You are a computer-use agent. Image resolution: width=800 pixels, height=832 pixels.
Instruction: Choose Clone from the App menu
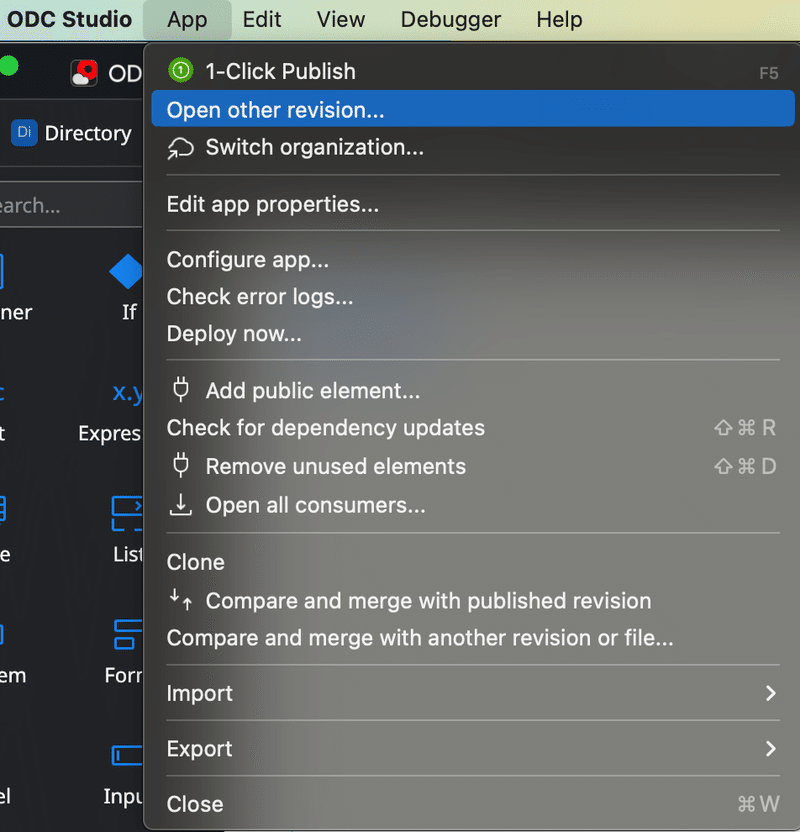coord(473,562)
